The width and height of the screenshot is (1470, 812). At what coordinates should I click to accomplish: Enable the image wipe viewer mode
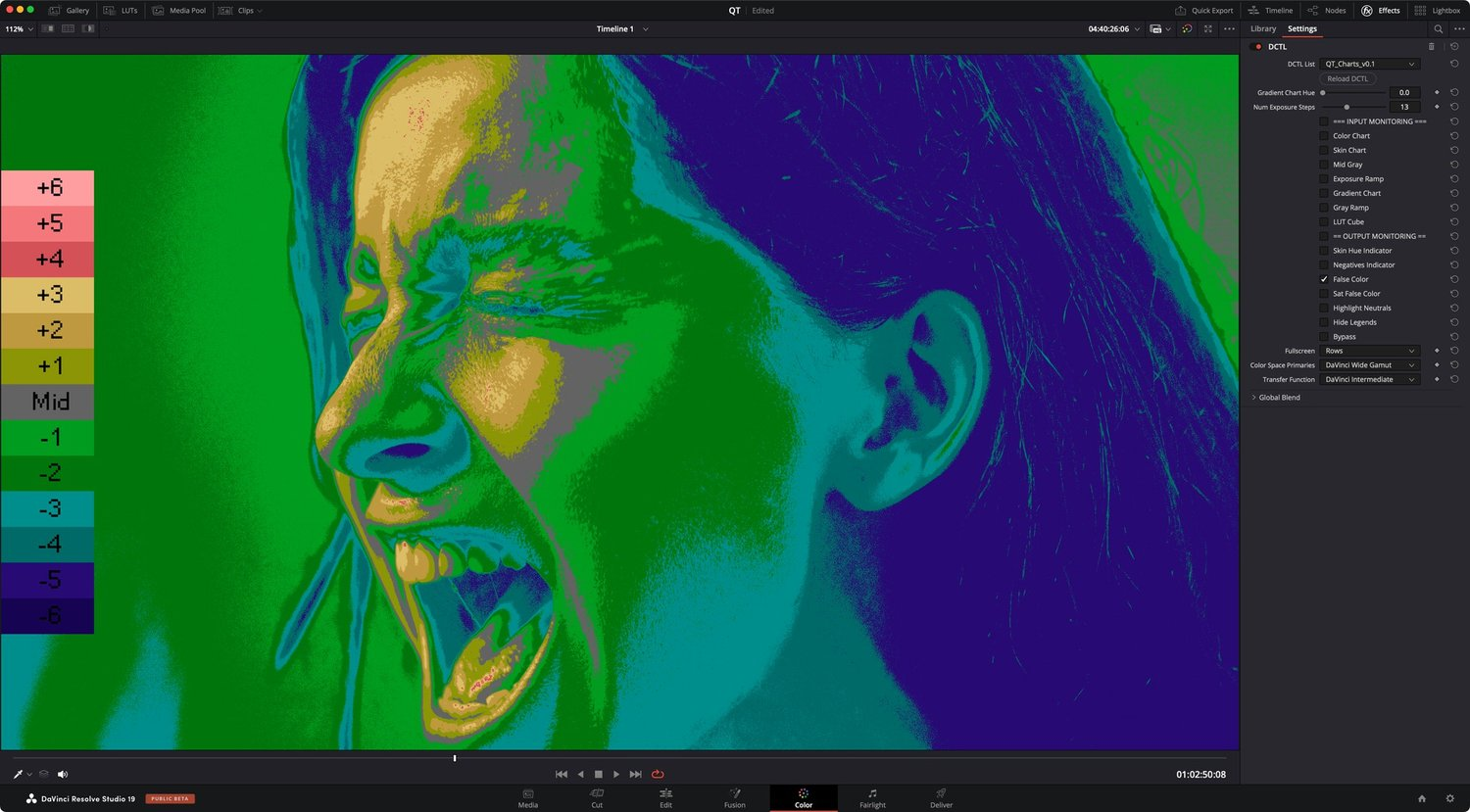48,28
